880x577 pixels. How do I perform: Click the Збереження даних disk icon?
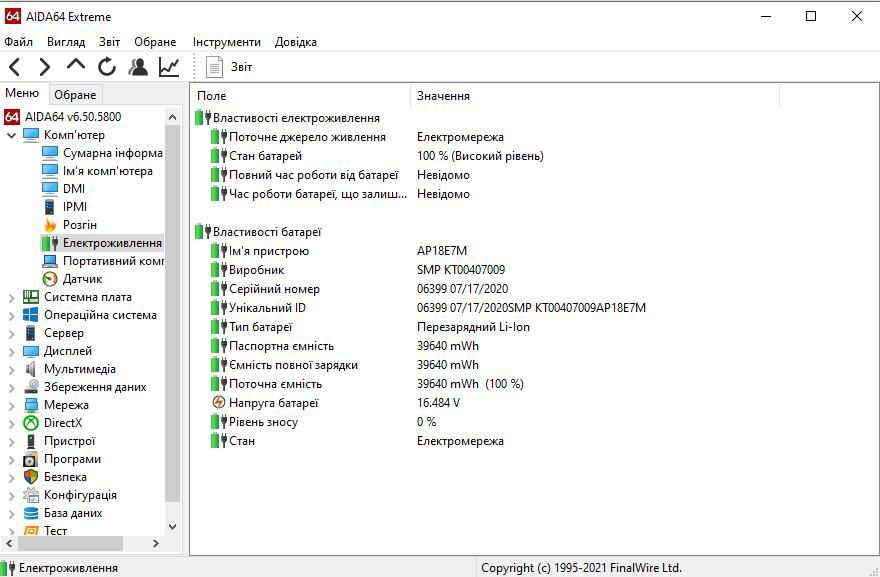pos(30,387)
